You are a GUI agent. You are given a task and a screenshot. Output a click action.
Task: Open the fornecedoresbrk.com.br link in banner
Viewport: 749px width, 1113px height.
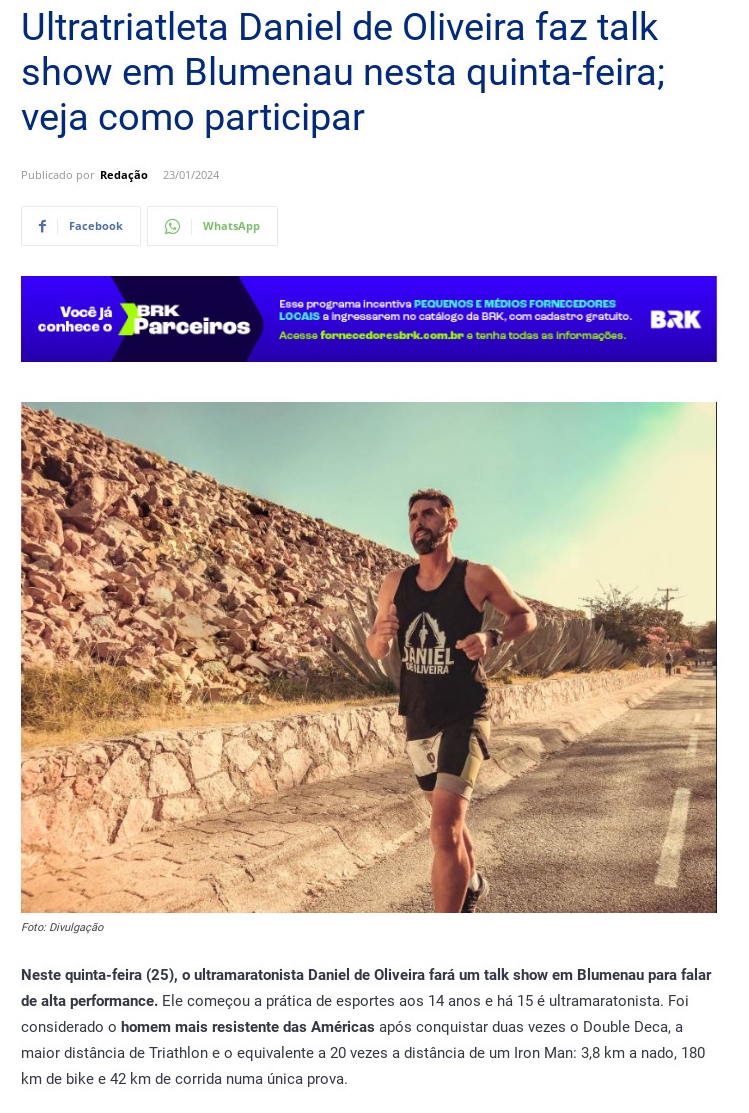pos(392,336)
